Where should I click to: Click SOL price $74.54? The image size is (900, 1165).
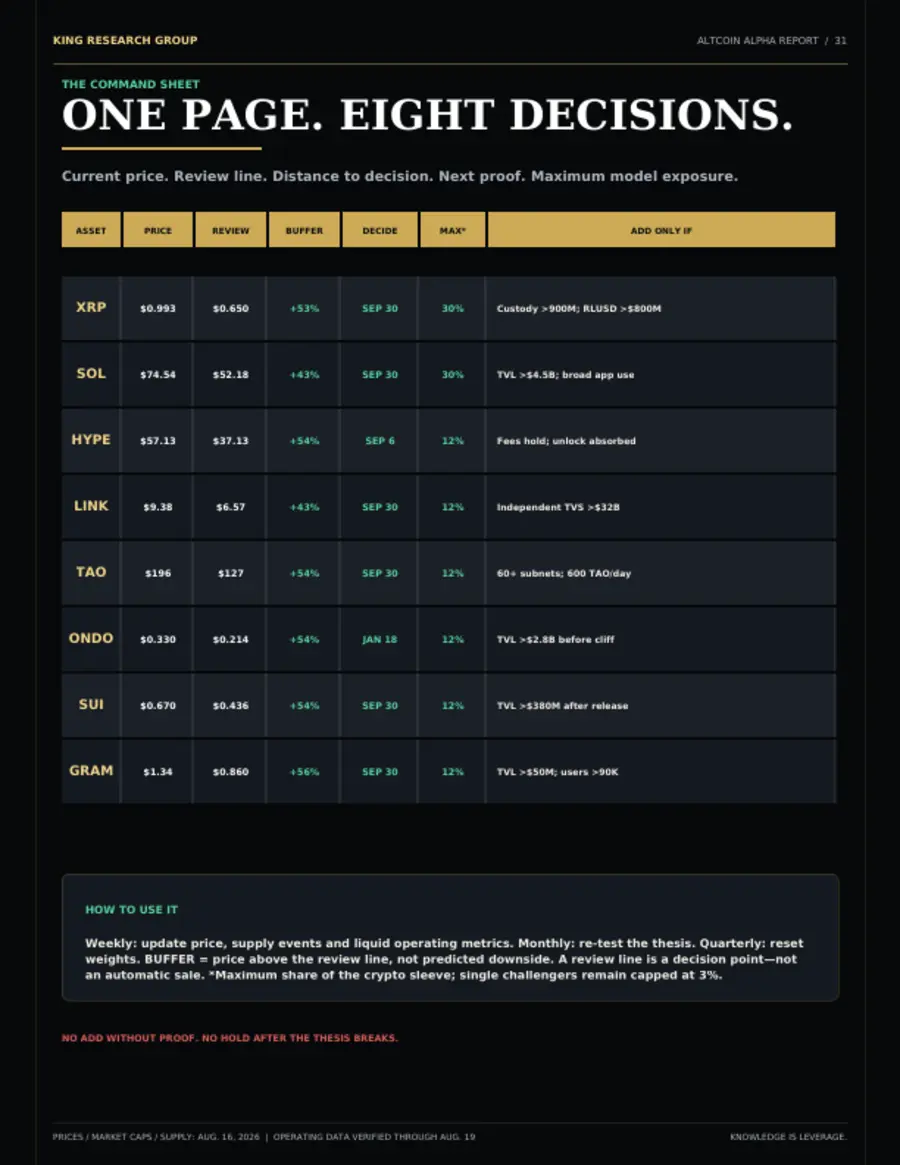(x=158, y=374)
